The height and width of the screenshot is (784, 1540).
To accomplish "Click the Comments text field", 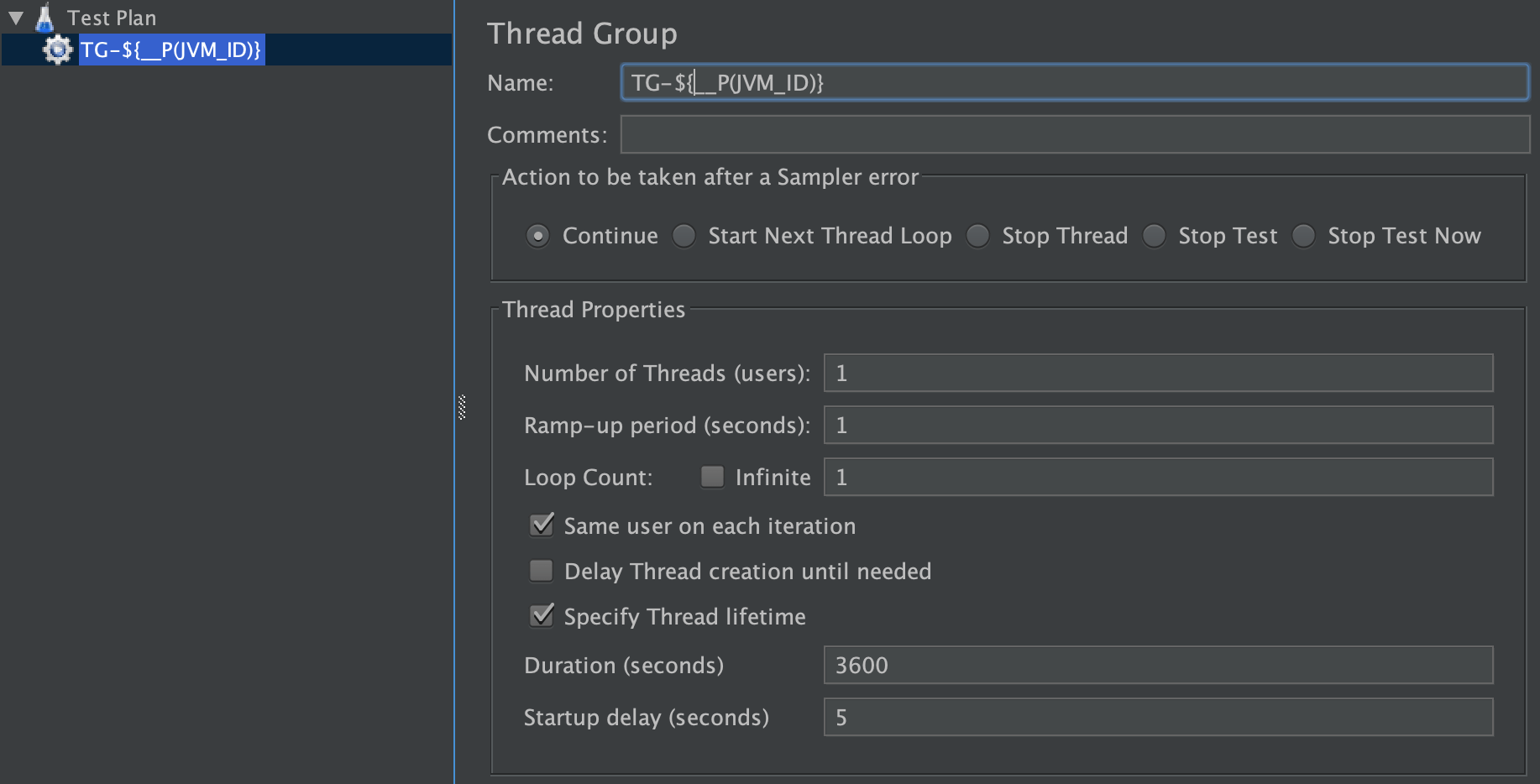I will (1073, 134).
